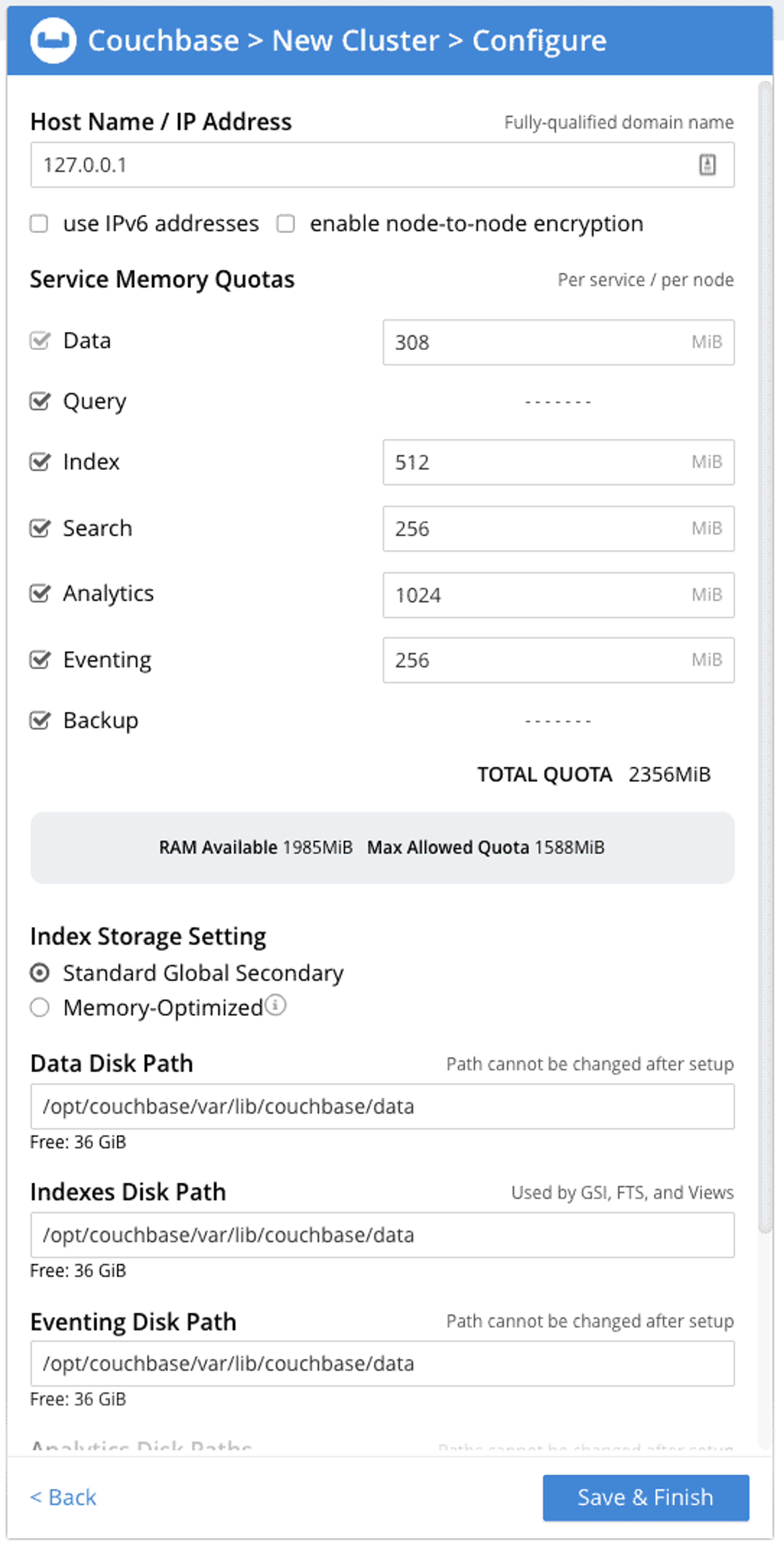The width and height of the screenshot is (784, 1544).
Task: Click the Analytics memory quota field
Action: [x=559, y=595]
